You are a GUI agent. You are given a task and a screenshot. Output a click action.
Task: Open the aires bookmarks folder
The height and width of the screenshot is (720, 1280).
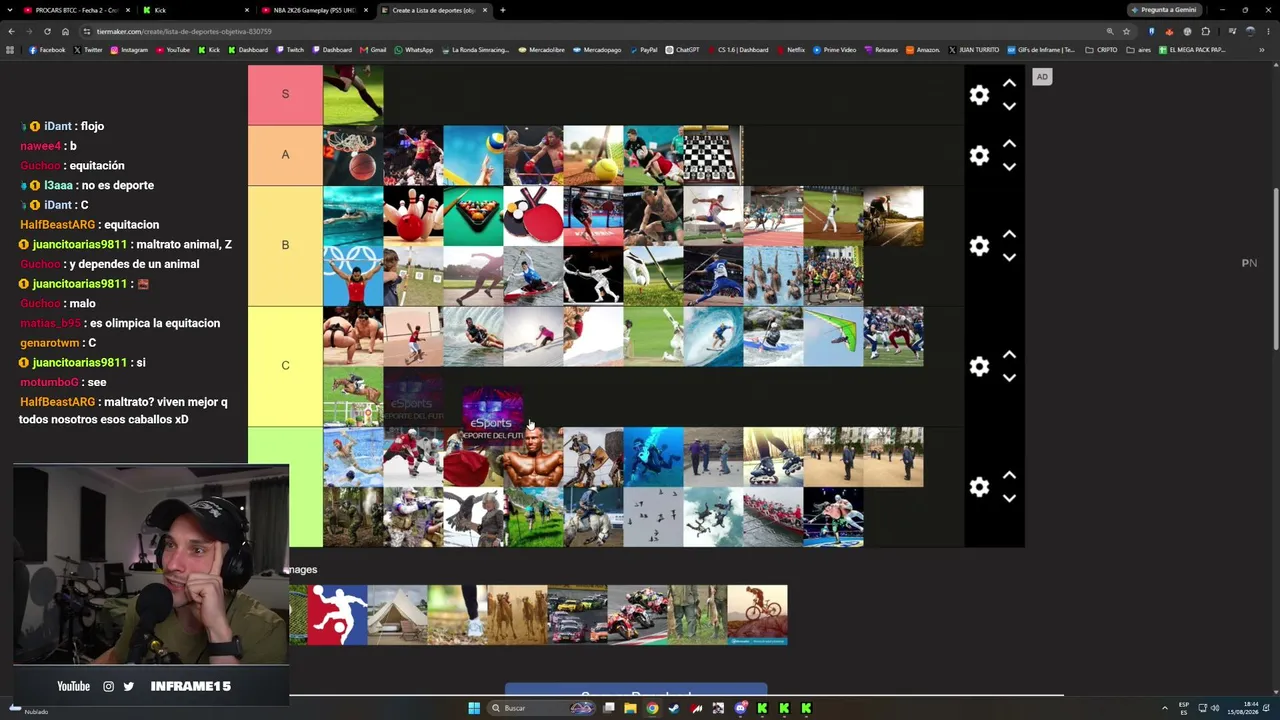(1139, 50)
